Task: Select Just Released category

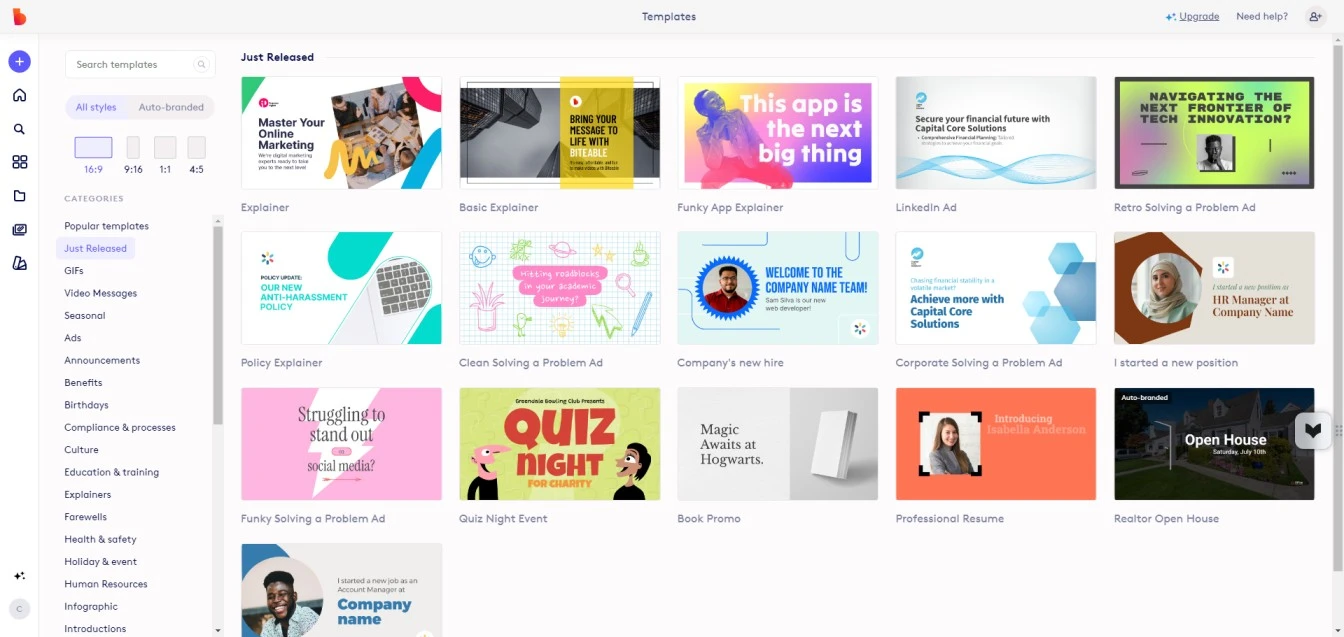Action: click(95, 248)
